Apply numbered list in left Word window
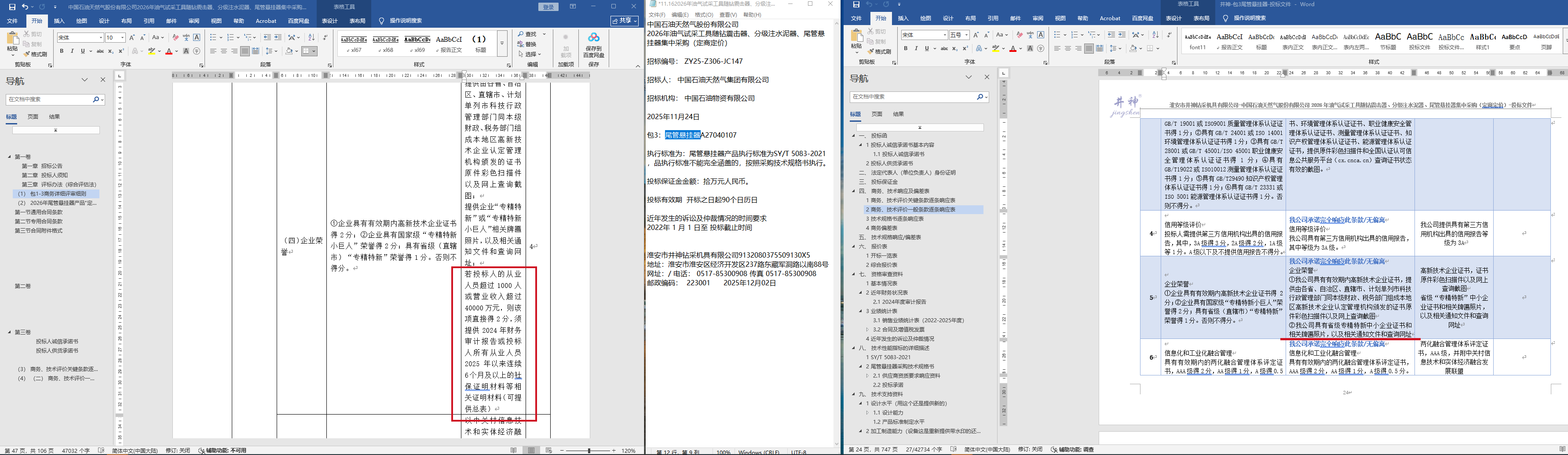The width and height of the screenshot is (1568, 455). click(230, 38)
